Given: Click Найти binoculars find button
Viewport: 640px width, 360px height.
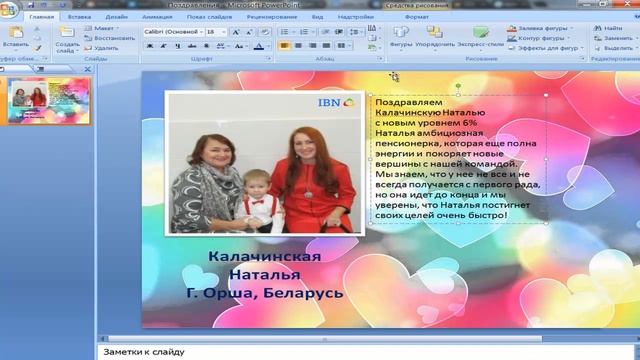Looking at the screenshot, I should (609, 28).
